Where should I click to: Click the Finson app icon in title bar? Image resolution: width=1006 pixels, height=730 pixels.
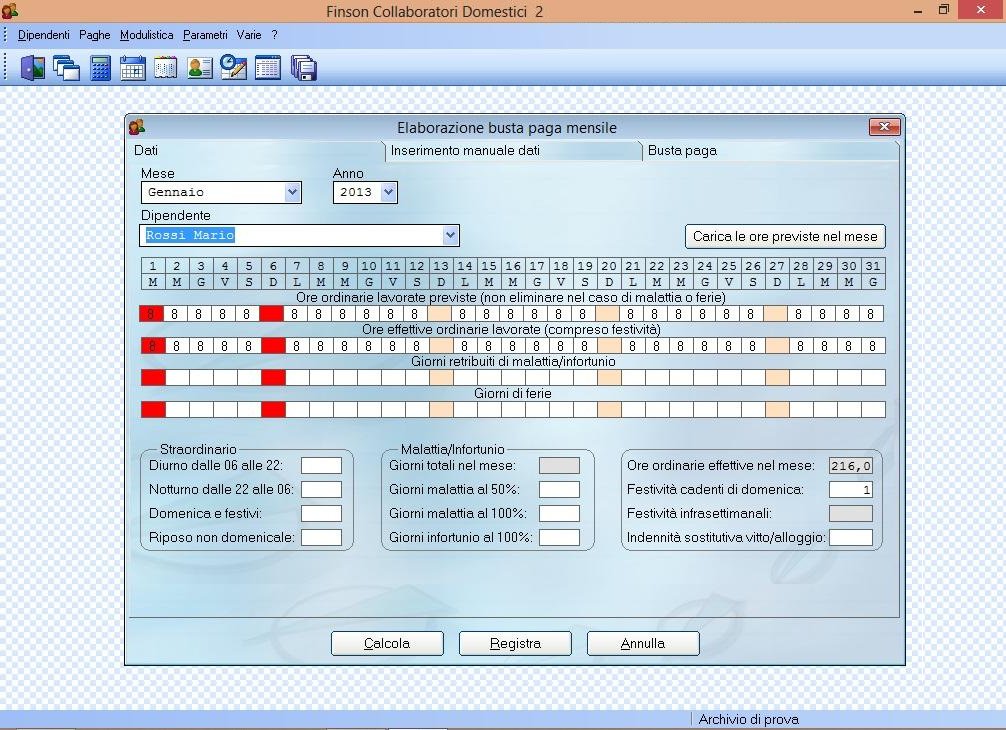(10, 10)
